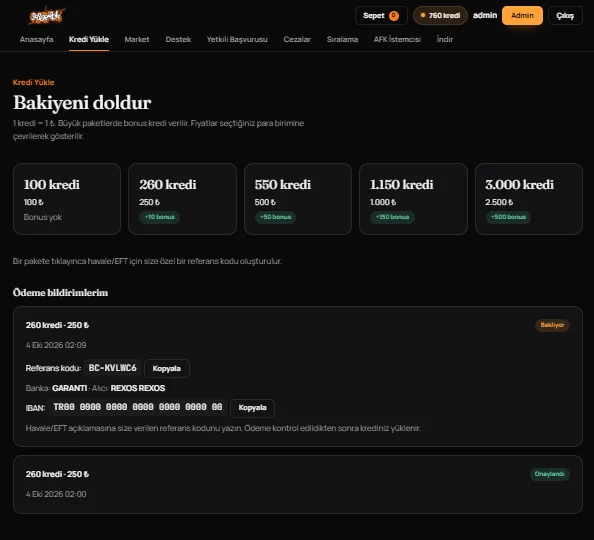Click the Bekliyor status badge
This screenshot has height=540, width=594.
552,325
